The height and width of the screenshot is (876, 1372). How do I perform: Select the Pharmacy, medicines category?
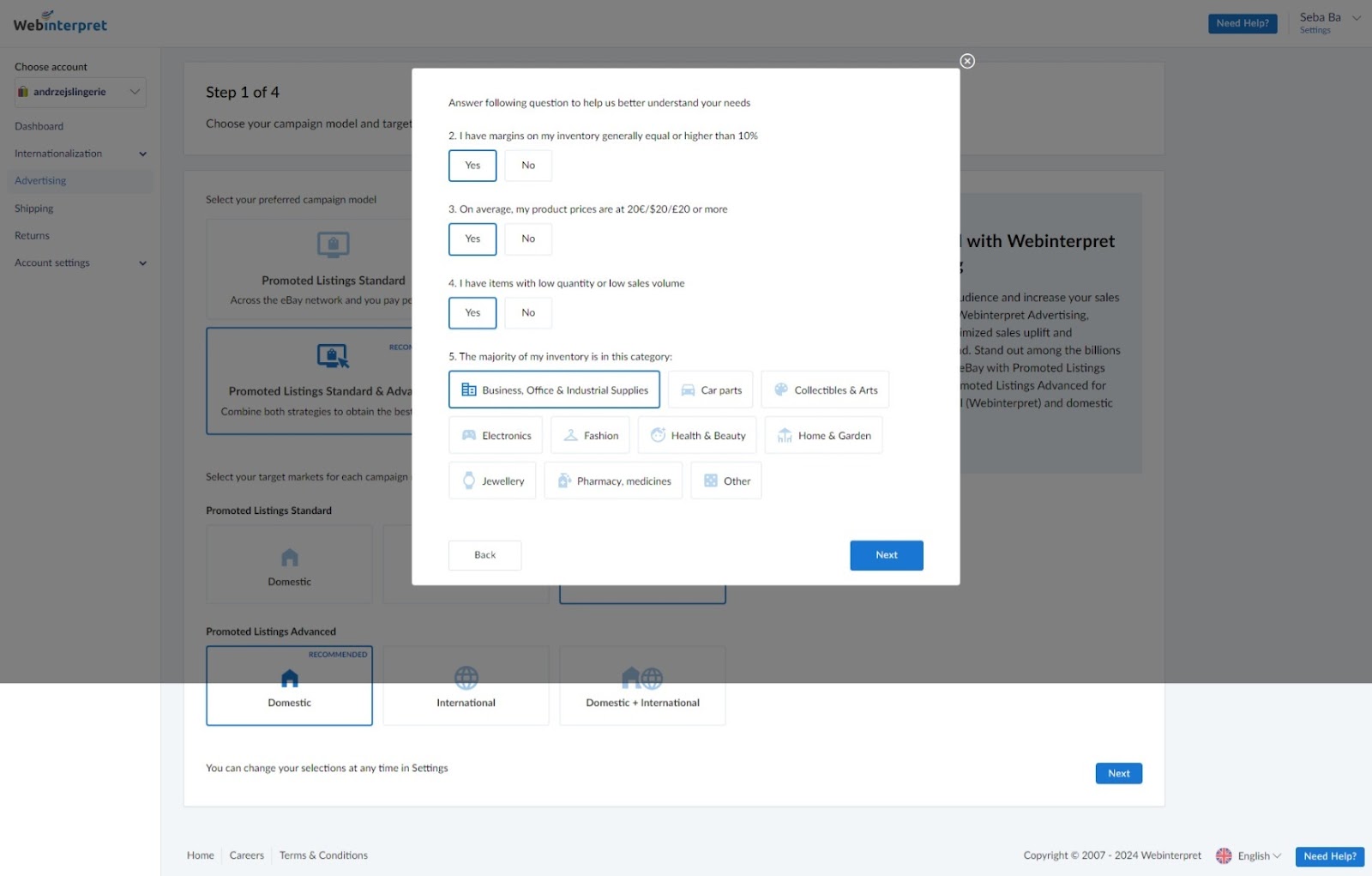pos(612,480)
